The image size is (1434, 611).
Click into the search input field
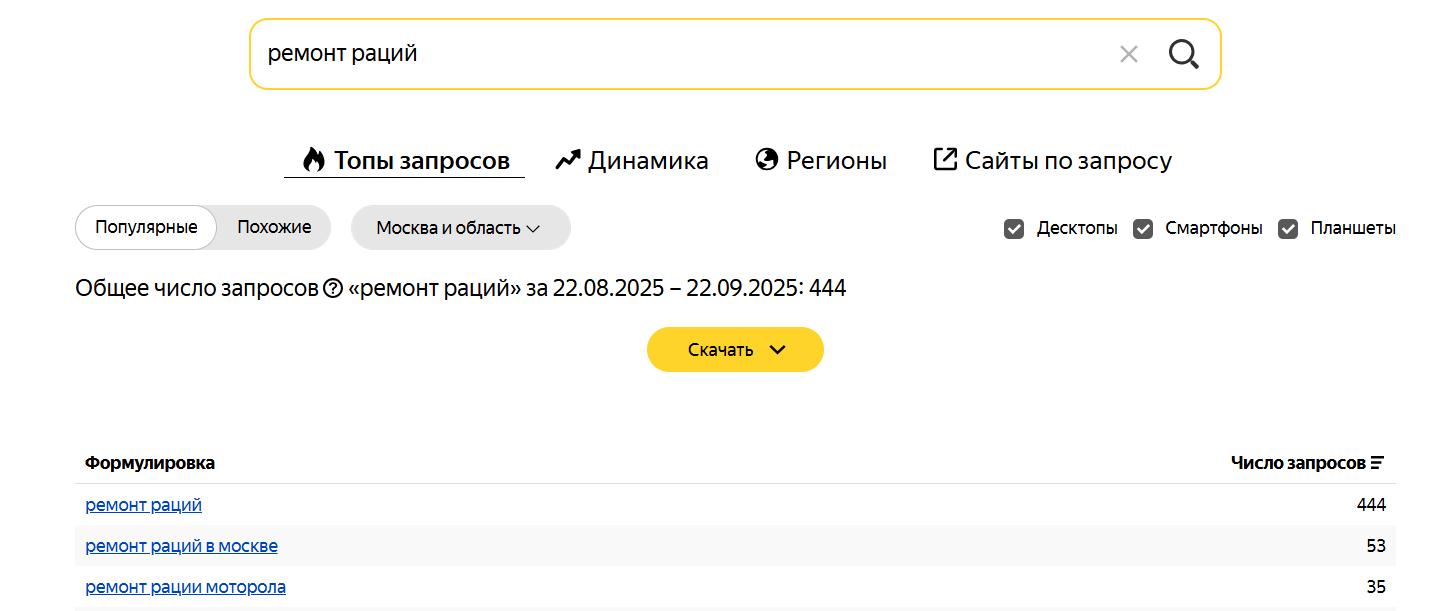click(x=680, y=54)
